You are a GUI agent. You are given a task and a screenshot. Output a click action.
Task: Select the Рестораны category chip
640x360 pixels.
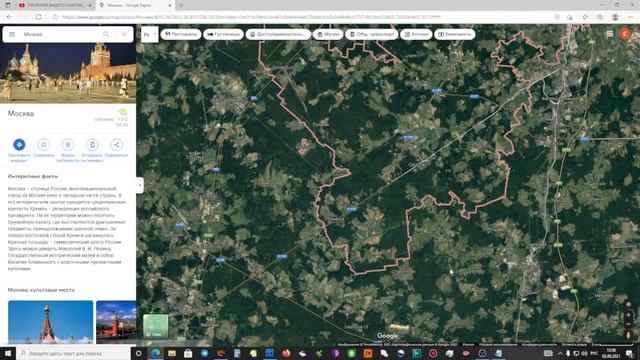pos(181,34)
